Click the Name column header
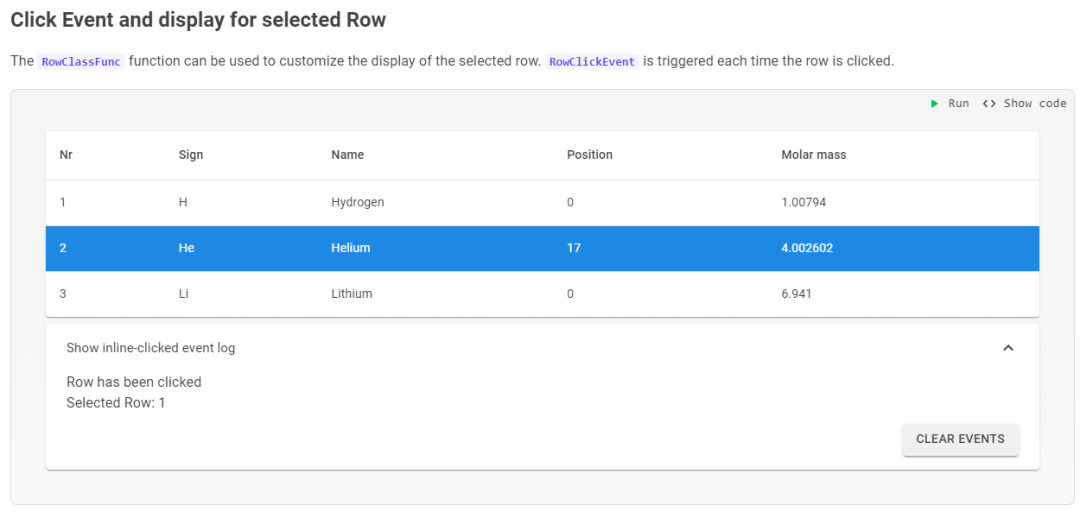Viewport: 1080px width, 512px height. (x=347, y=155)
